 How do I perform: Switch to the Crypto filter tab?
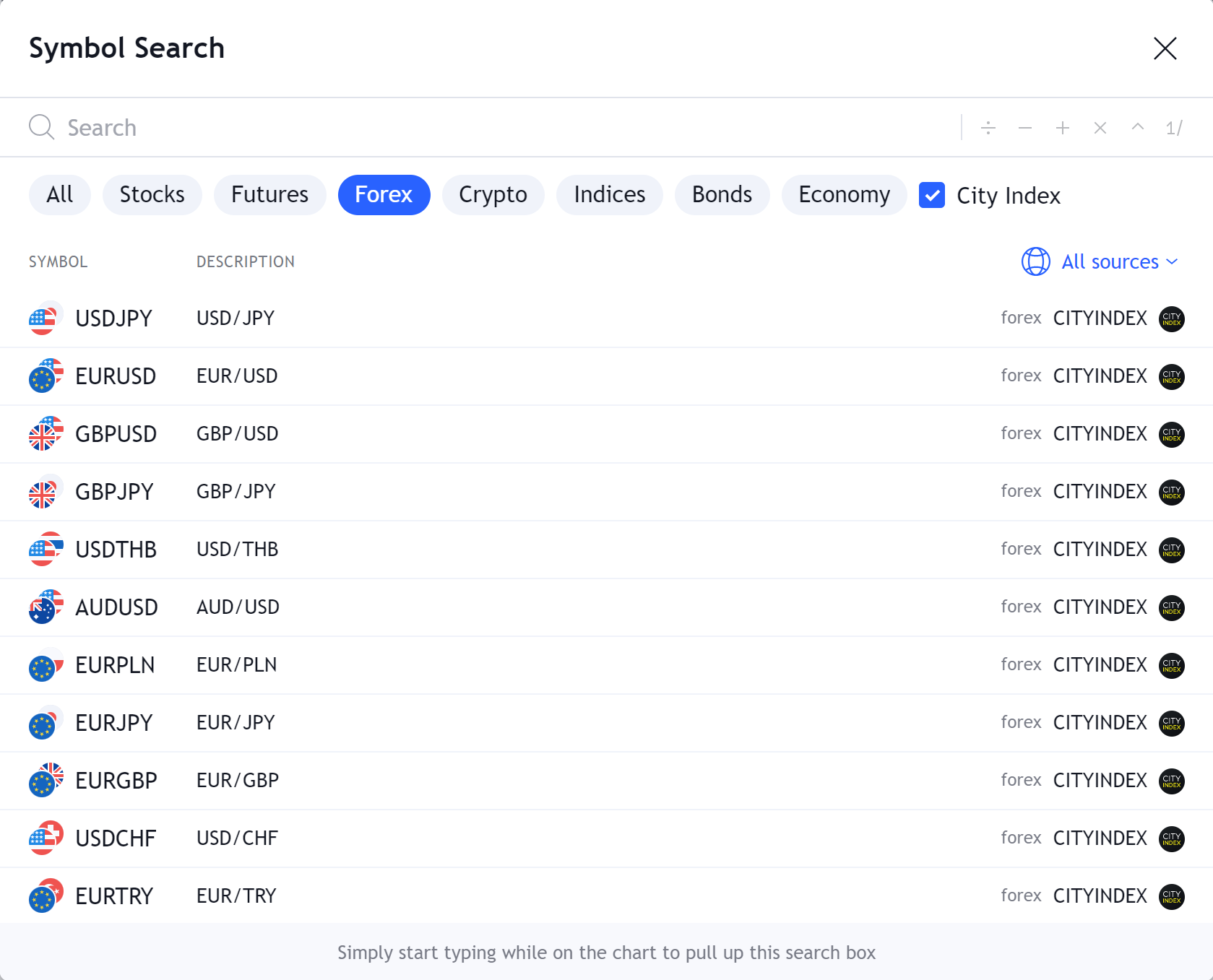click(x=493, y=195)
